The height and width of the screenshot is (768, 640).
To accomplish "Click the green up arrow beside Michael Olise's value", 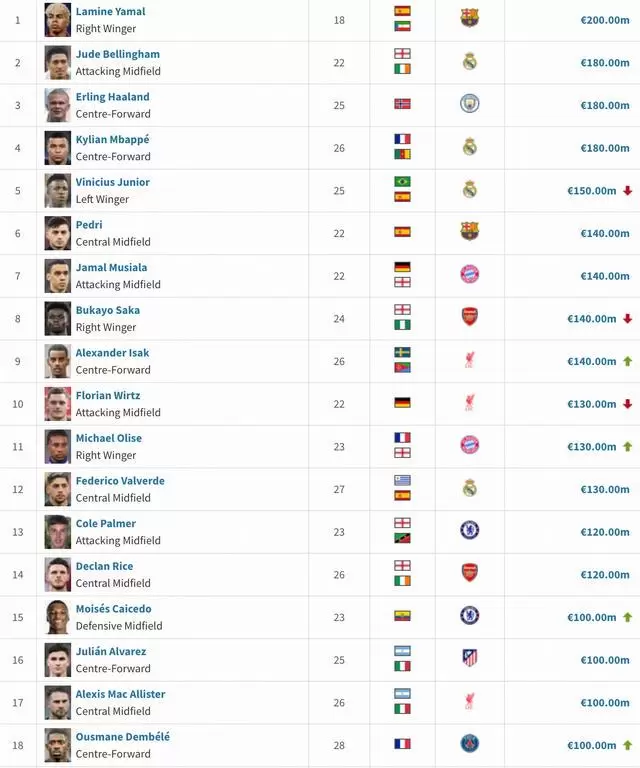I will tap(627, 446).
